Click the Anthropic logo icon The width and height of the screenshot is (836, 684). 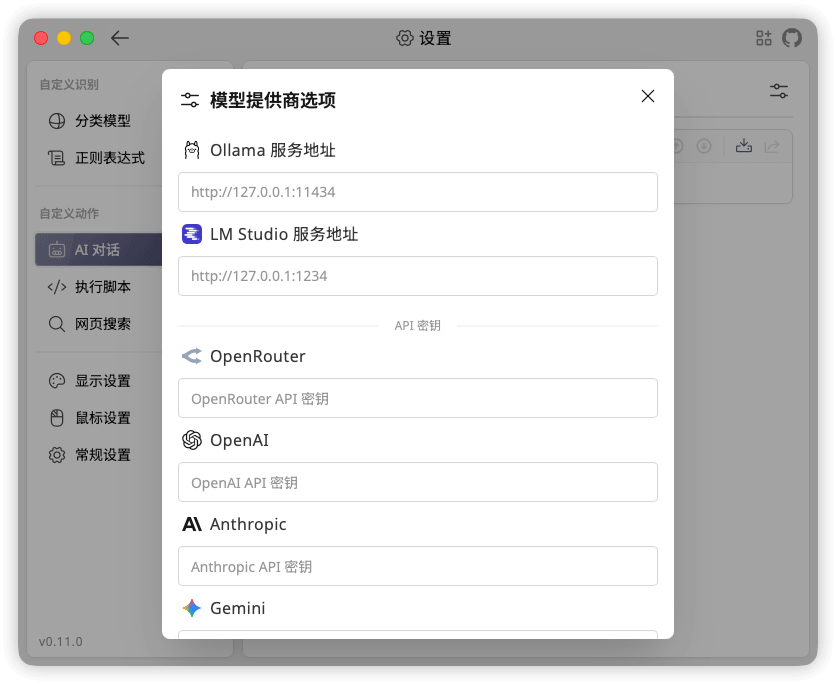192,525
